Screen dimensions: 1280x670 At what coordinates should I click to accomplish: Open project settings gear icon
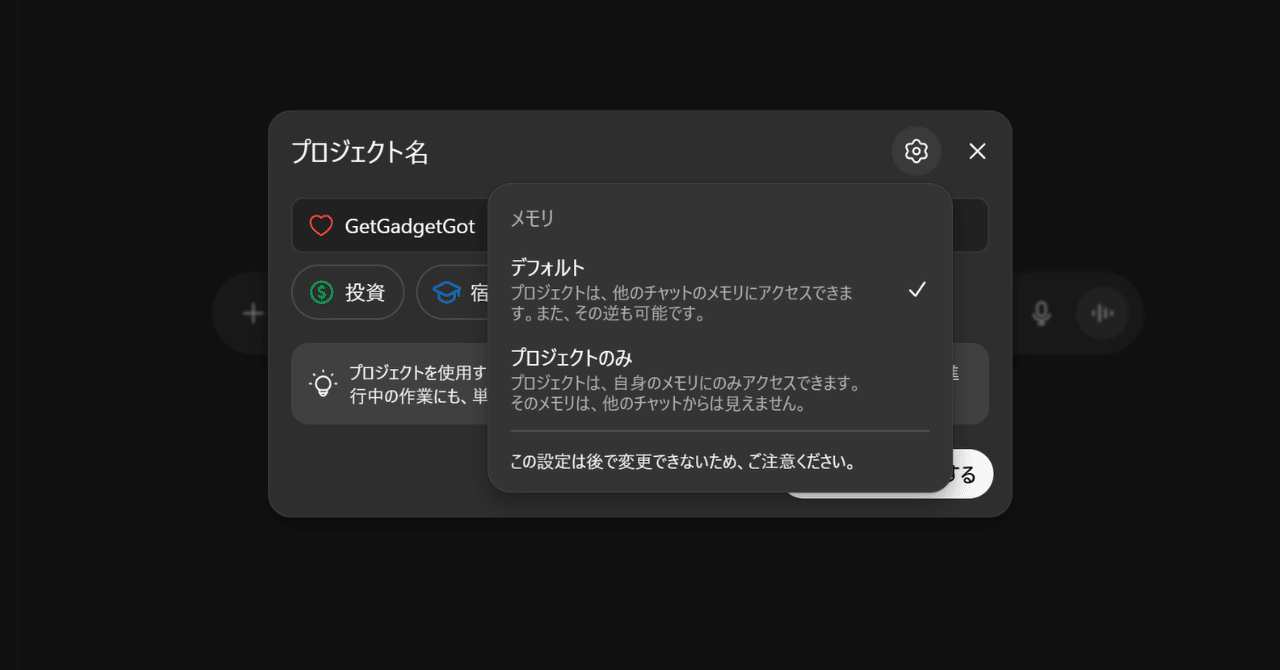[916, 151]
